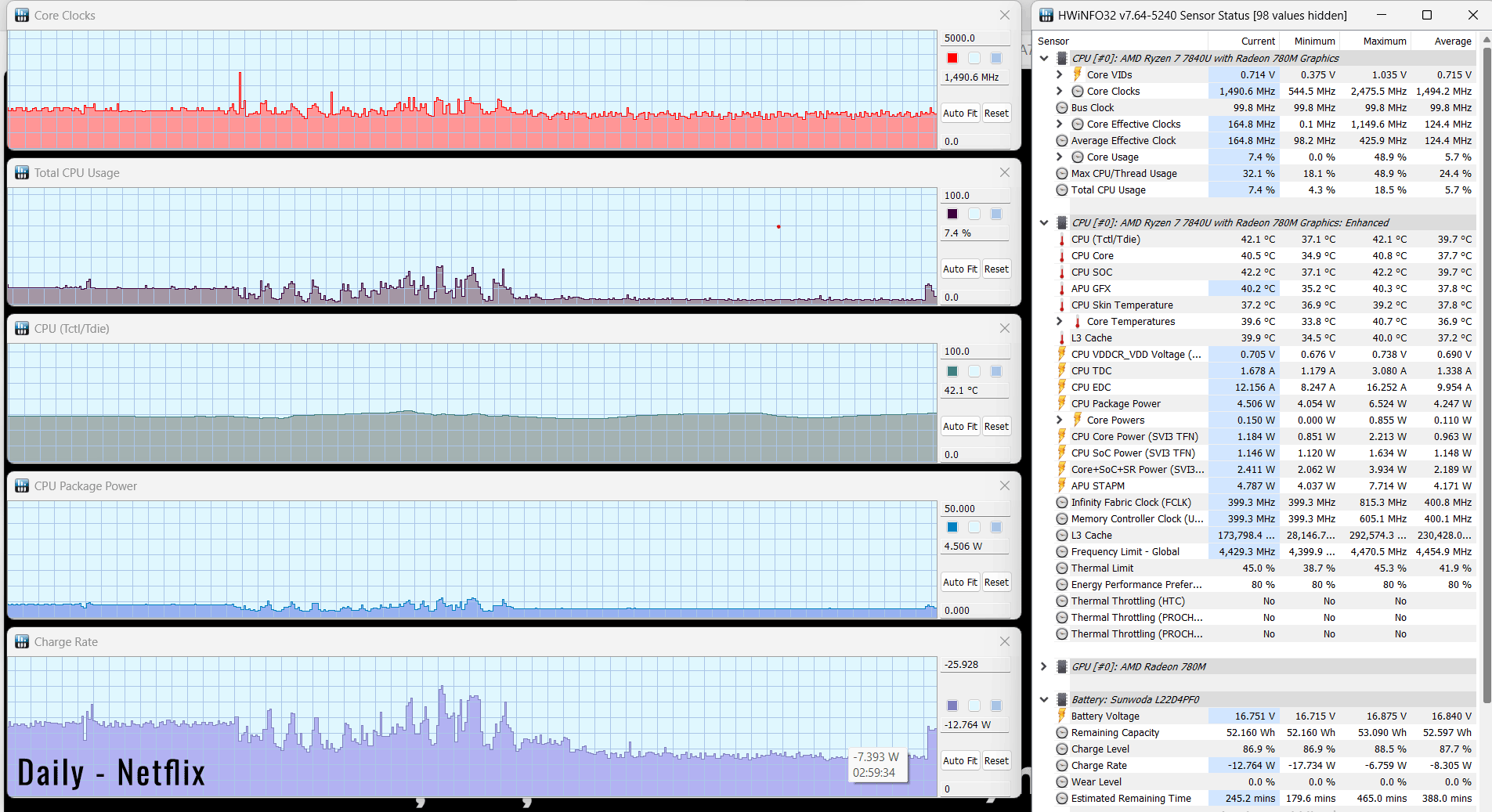Screen dimensions: 1492x812
Task: Click the Minimum column header
Action: pos(1310,41)
